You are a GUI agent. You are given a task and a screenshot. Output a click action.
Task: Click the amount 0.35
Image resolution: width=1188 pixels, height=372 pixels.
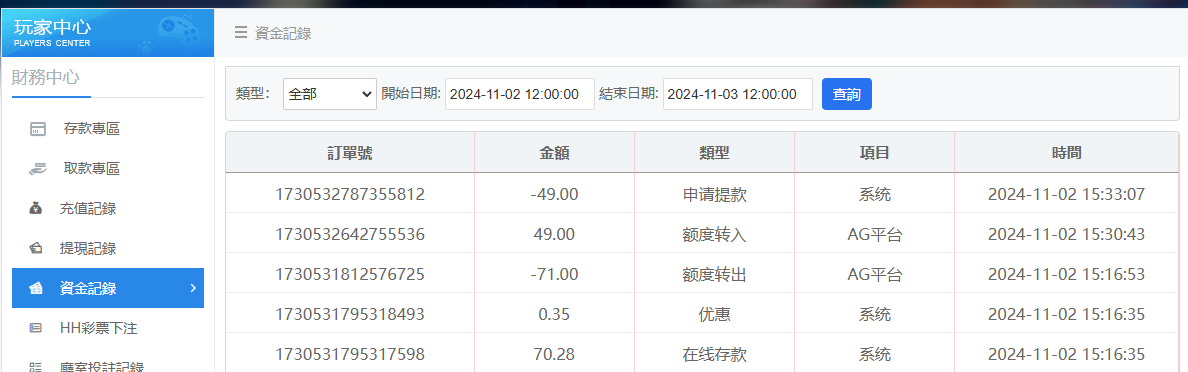(555, 314)
